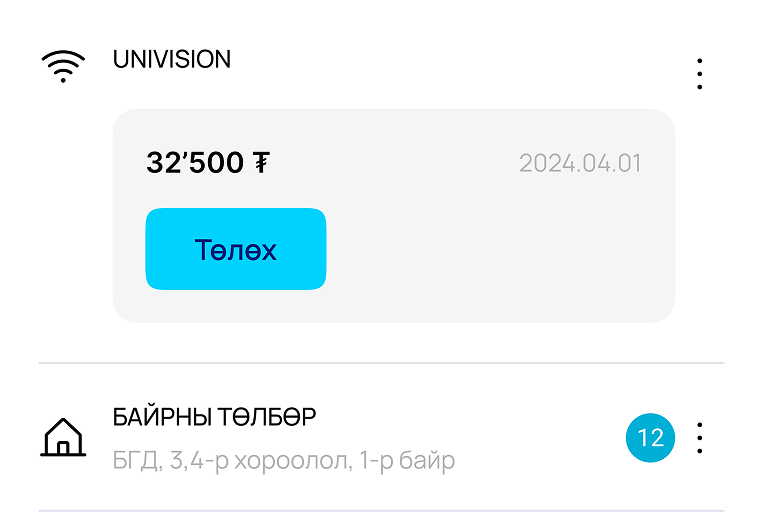Image resolution: width=762 pixels, height=512 pixels.
Task: Click the word БАЙРНЫ in the rent heading
Action: pyautogui.click(x=161, y=418)
